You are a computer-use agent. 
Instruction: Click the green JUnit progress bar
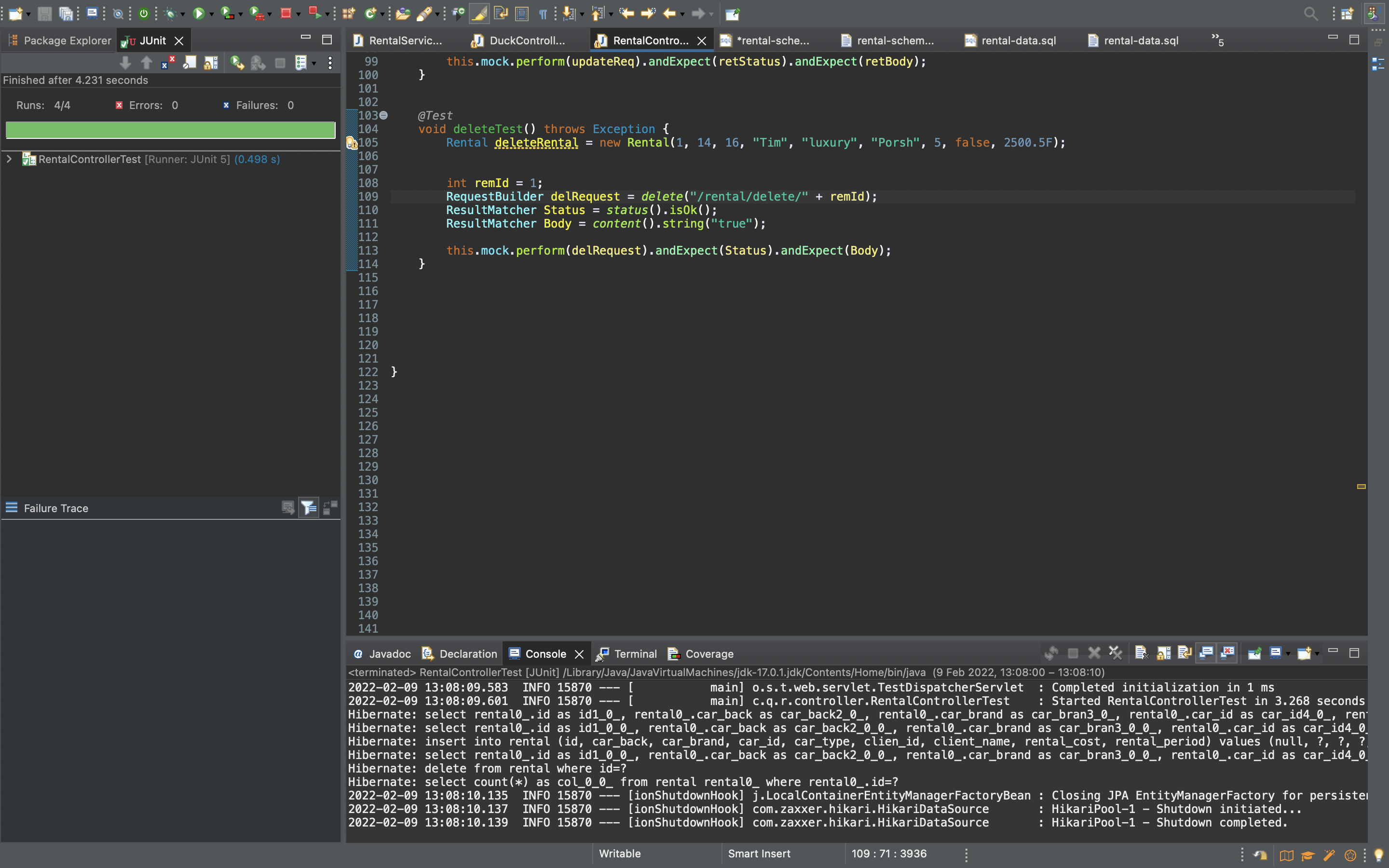[170, 130]
